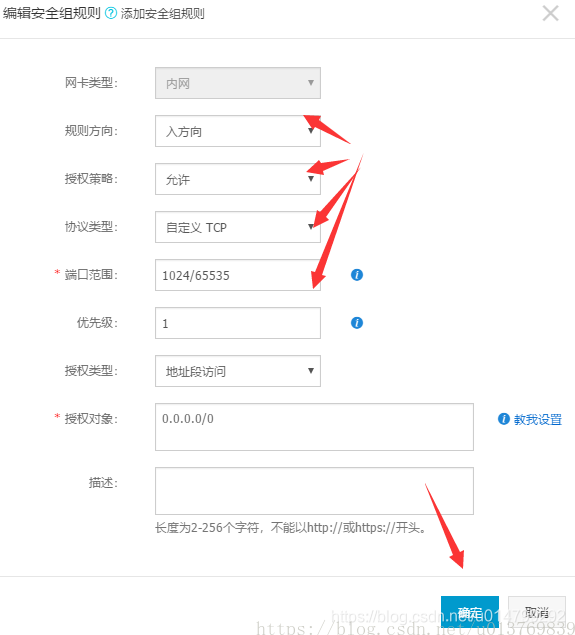The image size is (575, 635).
Task: Open the 授权类型 dropdown showing 地址段访问
Action: 238,371
